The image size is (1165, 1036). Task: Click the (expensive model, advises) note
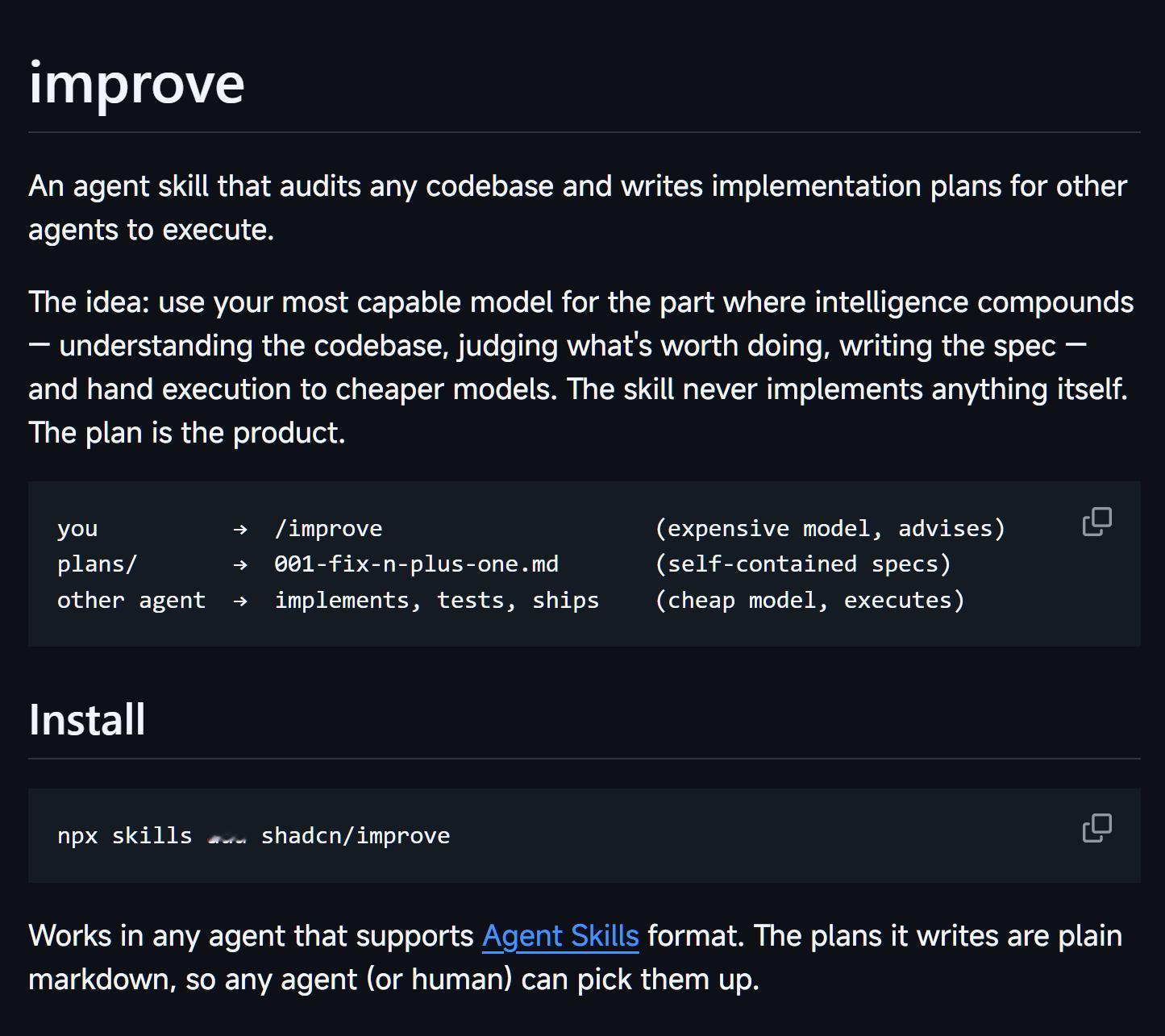[x=830, y=528]
